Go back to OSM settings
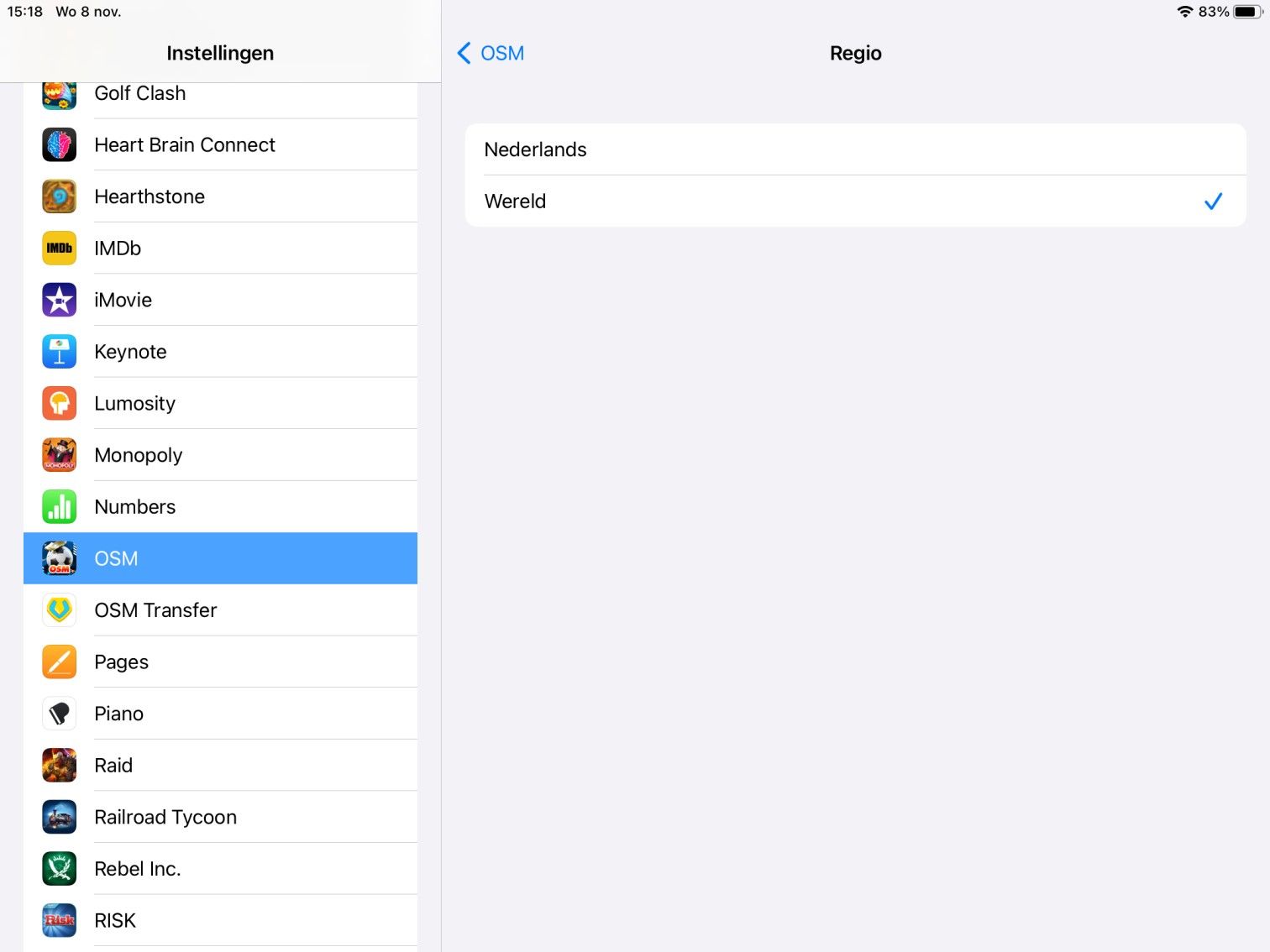The height and width of the screenshot is (952, 1270). pos(491,53)
